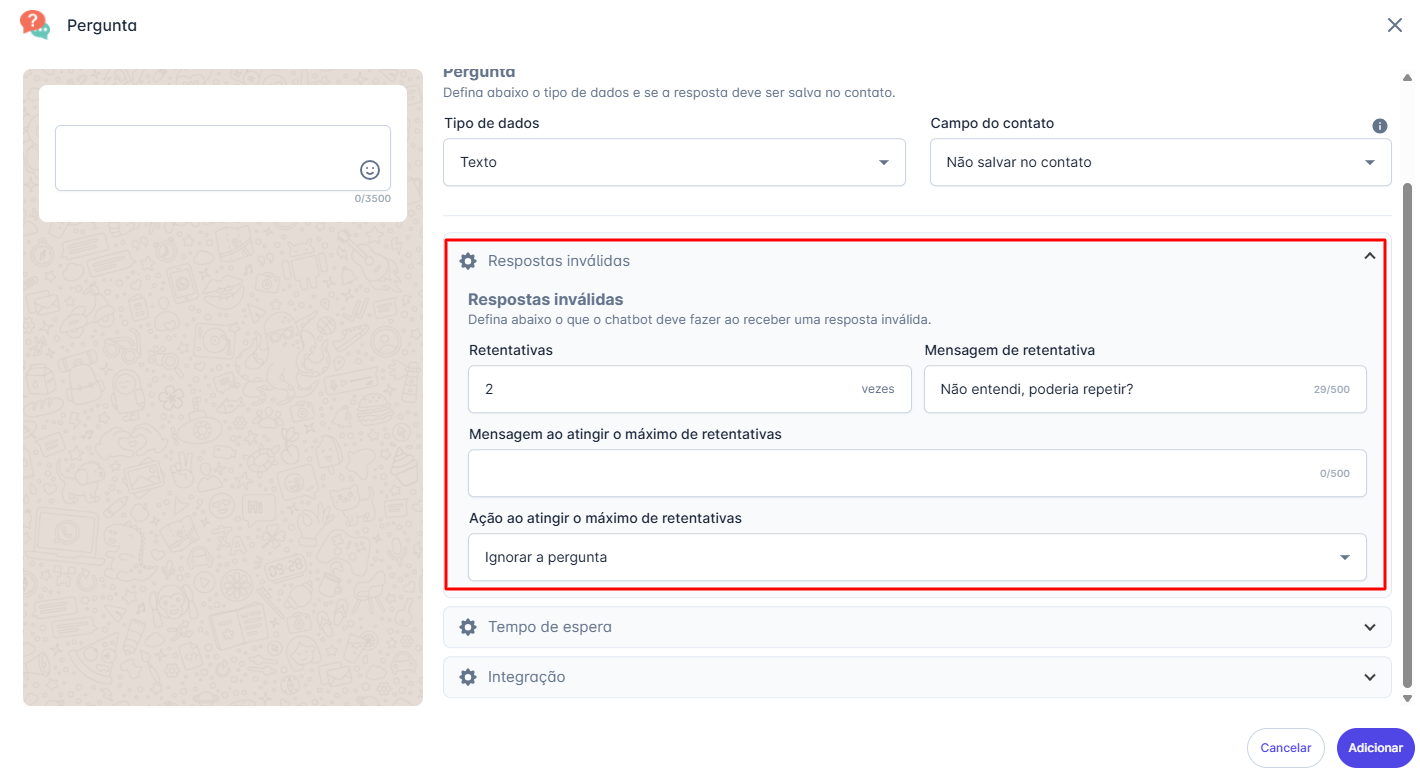Click the max retries message field
1420x782 pixels.
890,473
